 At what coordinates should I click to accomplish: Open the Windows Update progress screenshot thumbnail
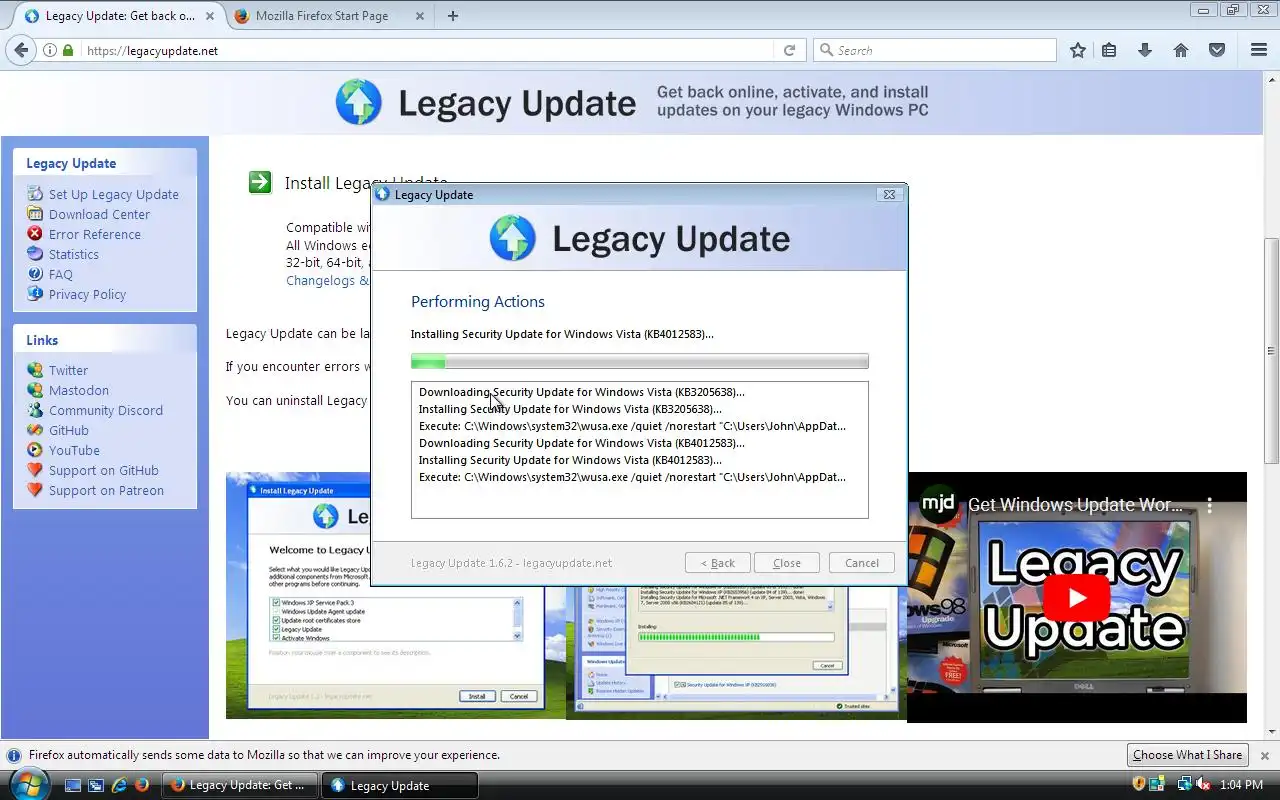(736, 652)
